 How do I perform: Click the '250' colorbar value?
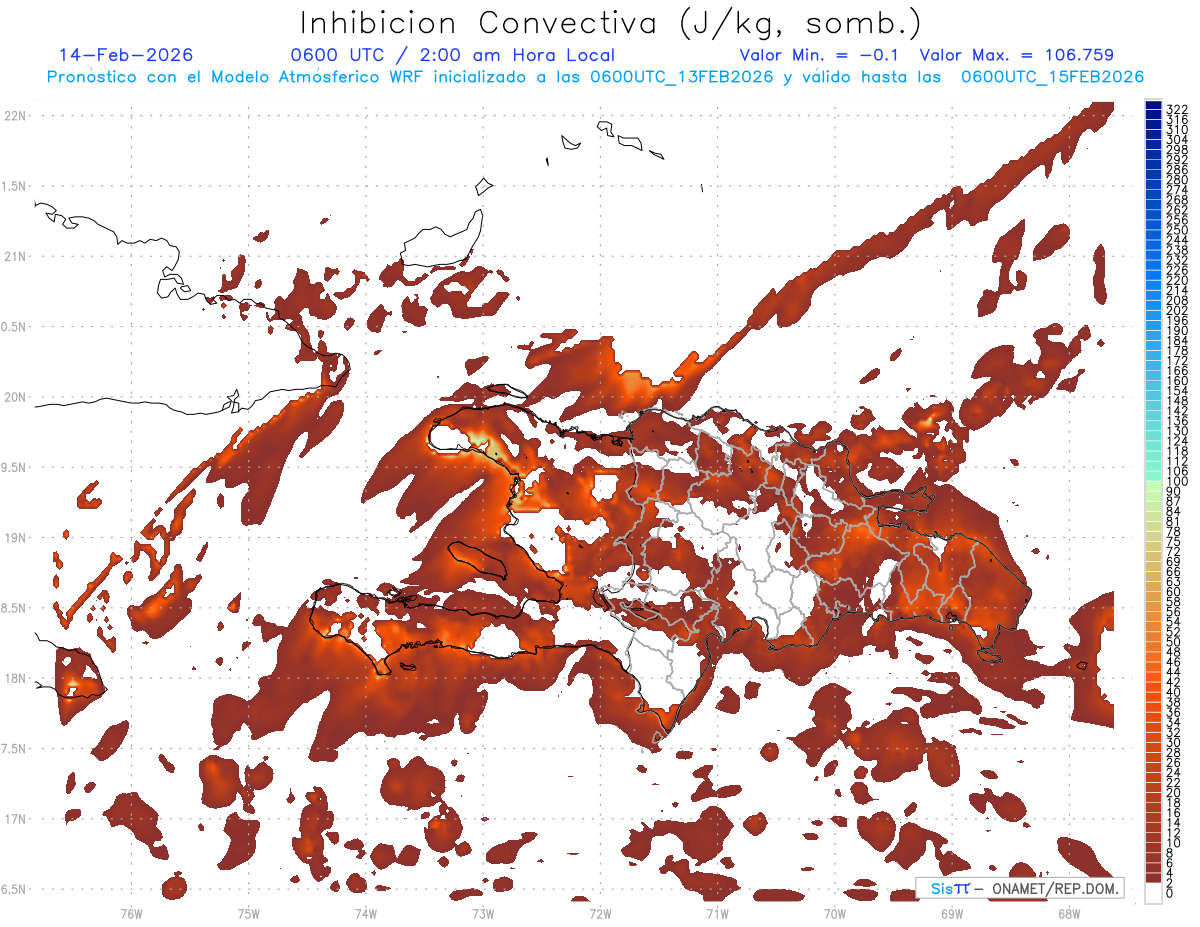[x=1177, y=230]
